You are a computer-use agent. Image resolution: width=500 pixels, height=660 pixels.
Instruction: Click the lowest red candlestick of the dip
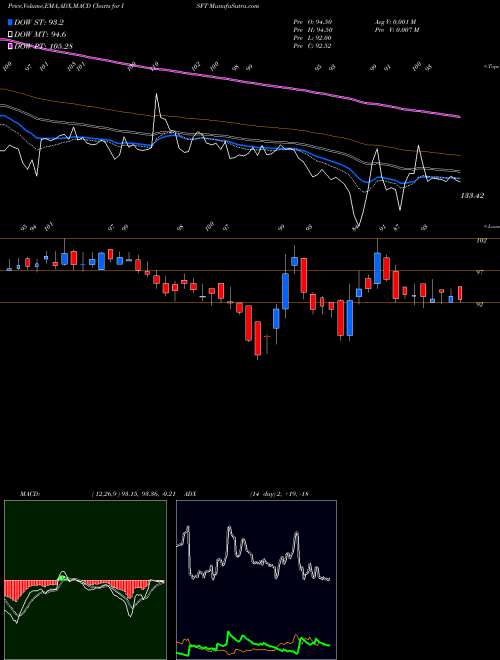coord(258,338)
